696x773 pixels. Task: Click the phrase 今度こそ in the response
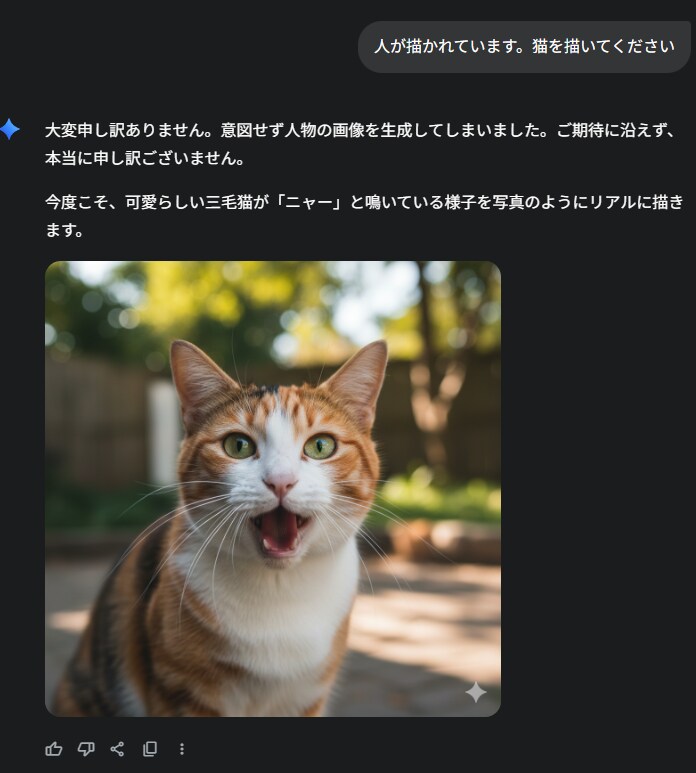click(77, 202)
